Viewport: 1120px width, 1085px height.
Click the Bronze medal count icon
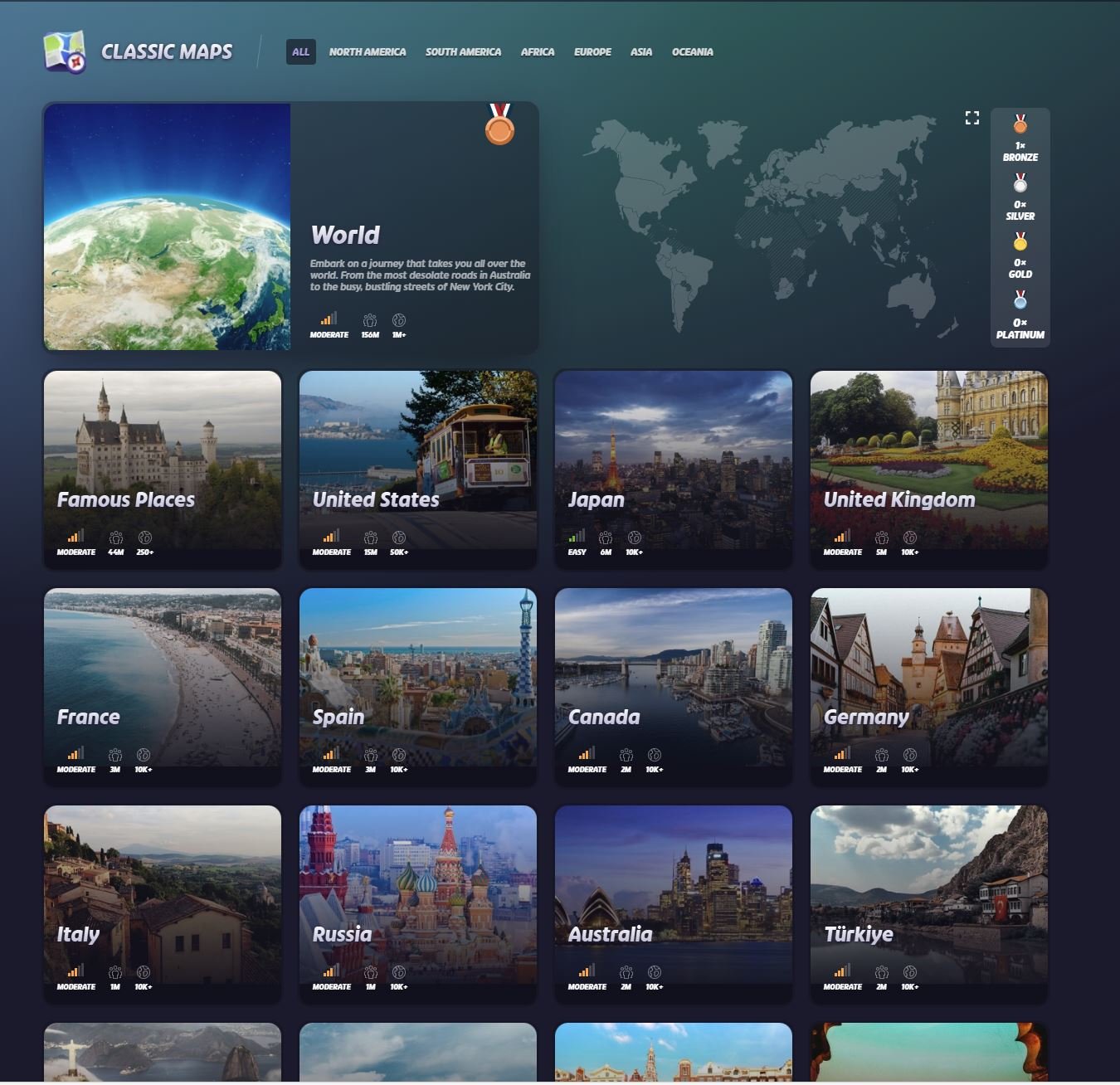[x=1020, y=125]
